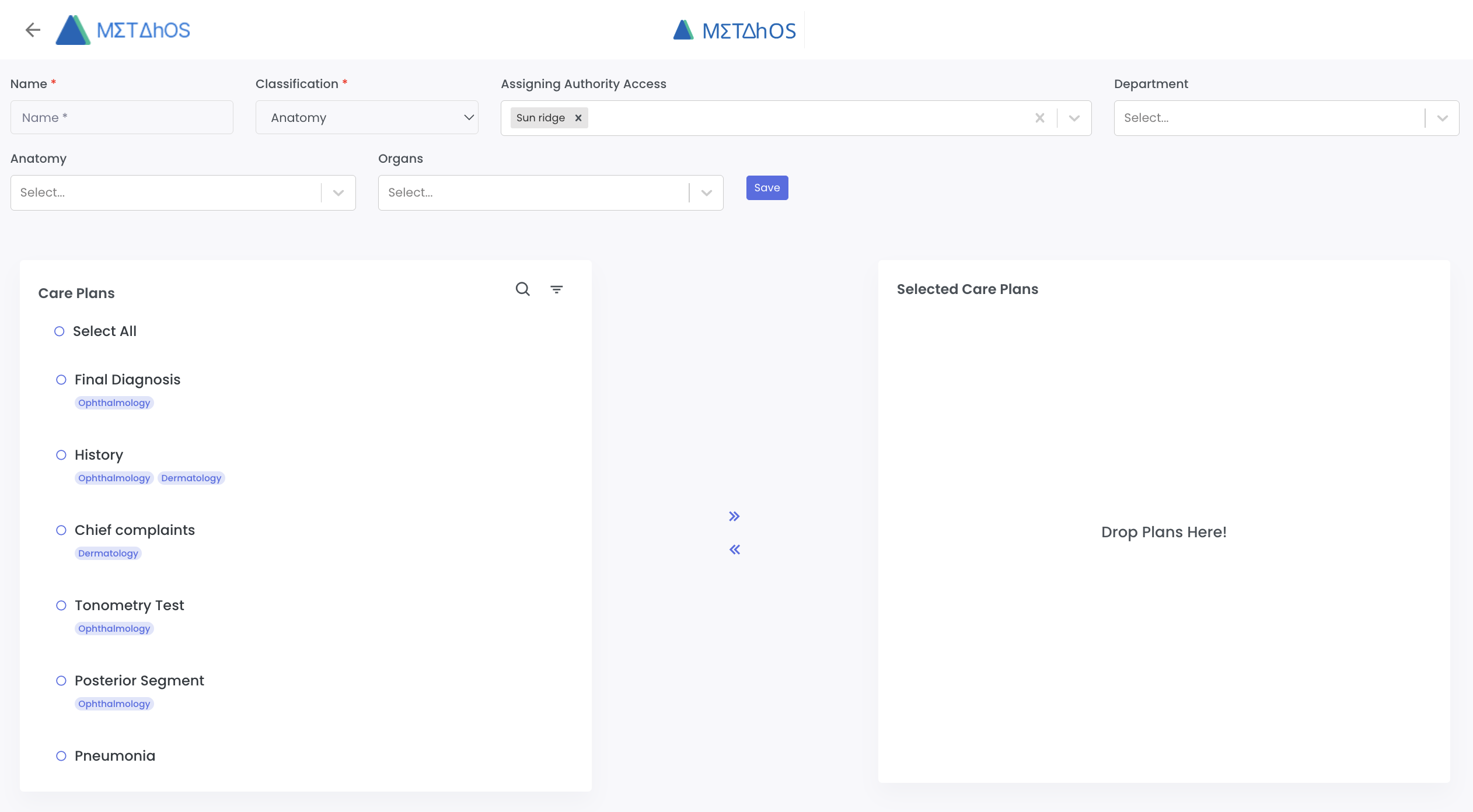
Task: Remove the Sun ridge tag
Action: tap(578, 118)
